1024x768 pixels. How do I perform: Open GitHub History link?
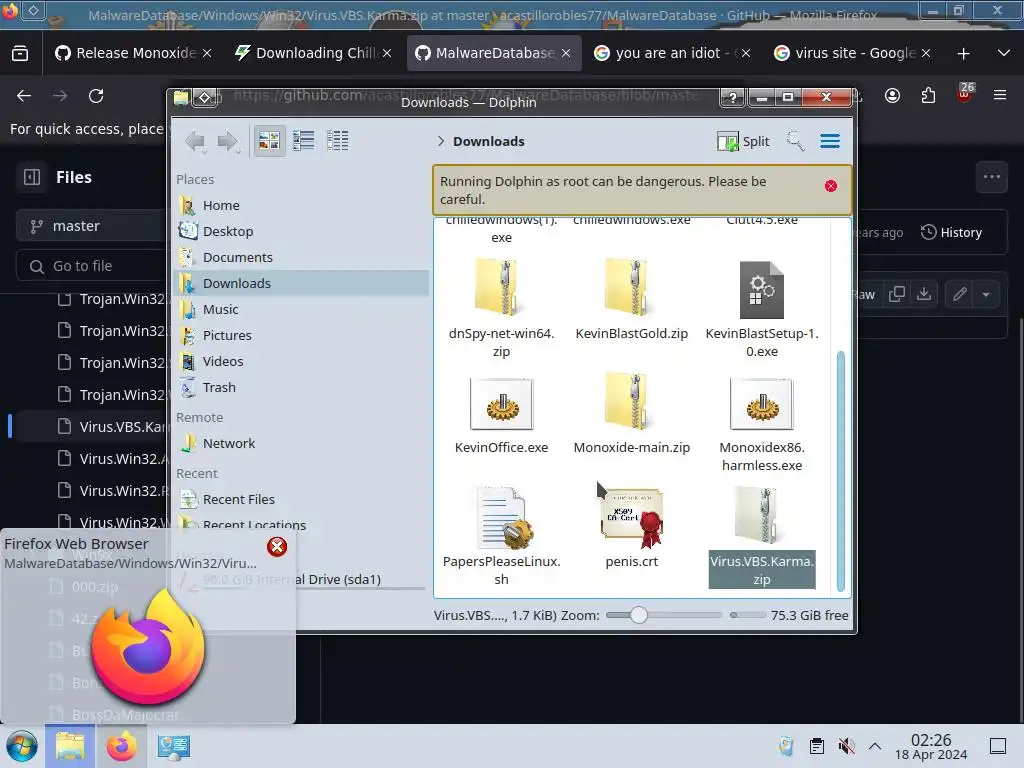click(x=952, y=232)
